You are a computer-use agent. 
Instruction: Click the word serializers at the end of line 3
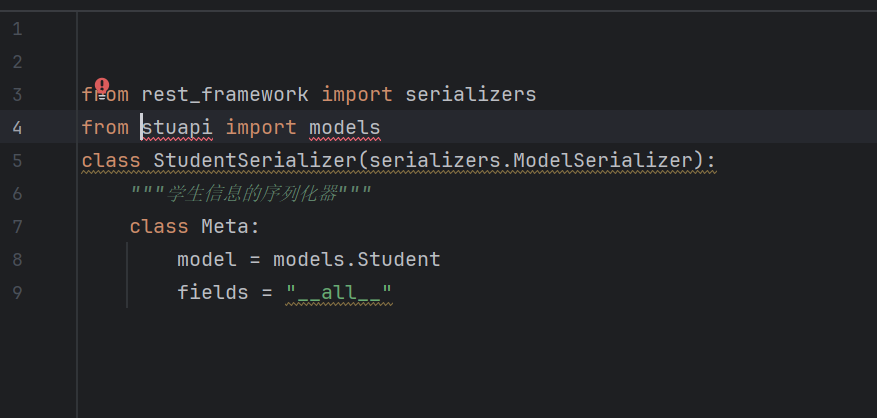pyautogui.click(x=471, y=95)
